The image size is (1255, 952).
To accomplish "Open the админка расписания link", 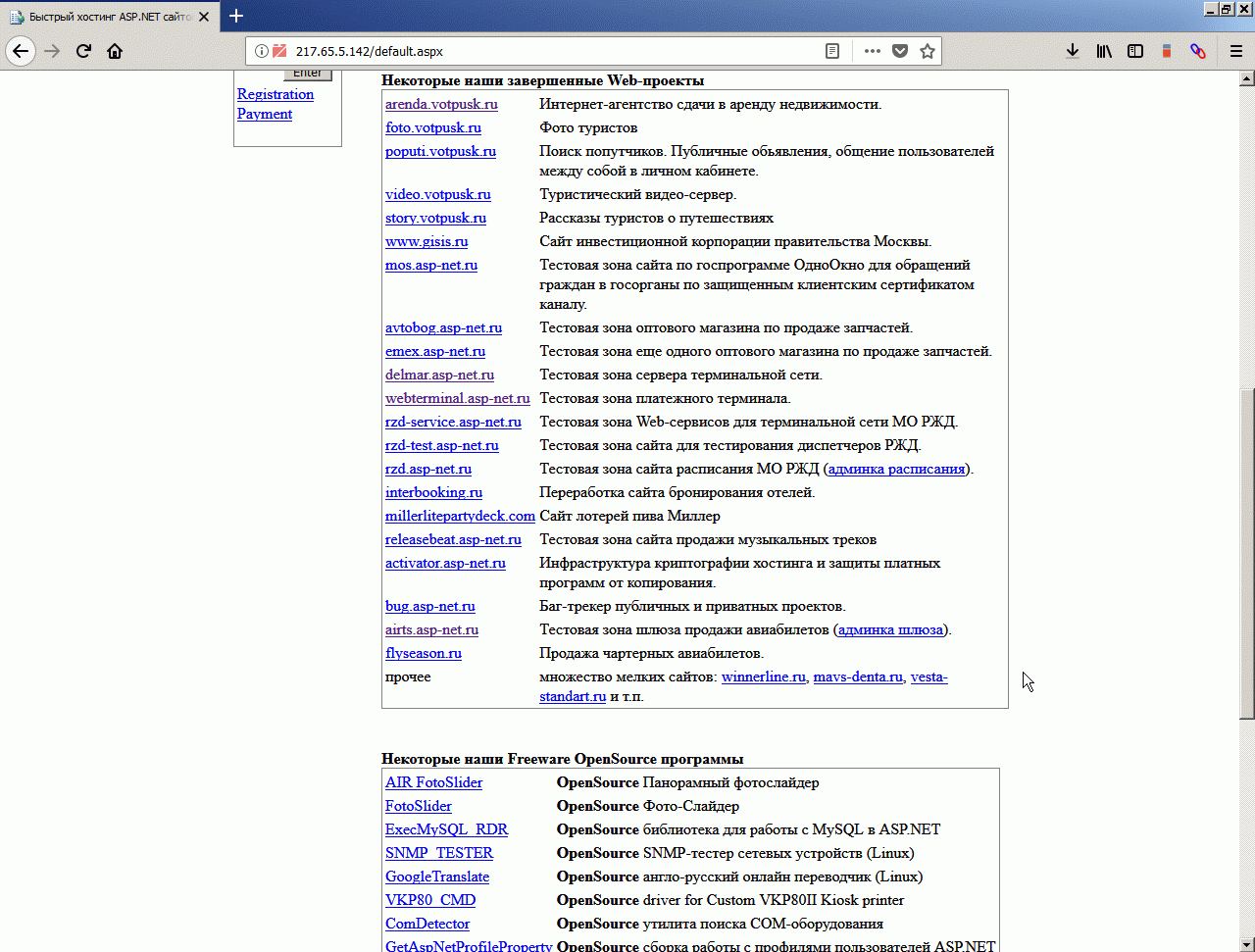I will click(x=896, y=469).
